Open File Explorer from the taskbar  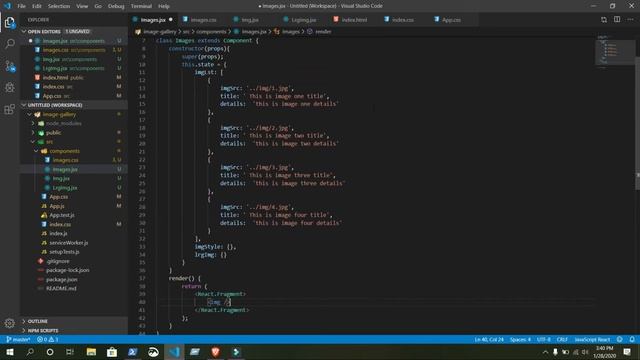point(91,352)
